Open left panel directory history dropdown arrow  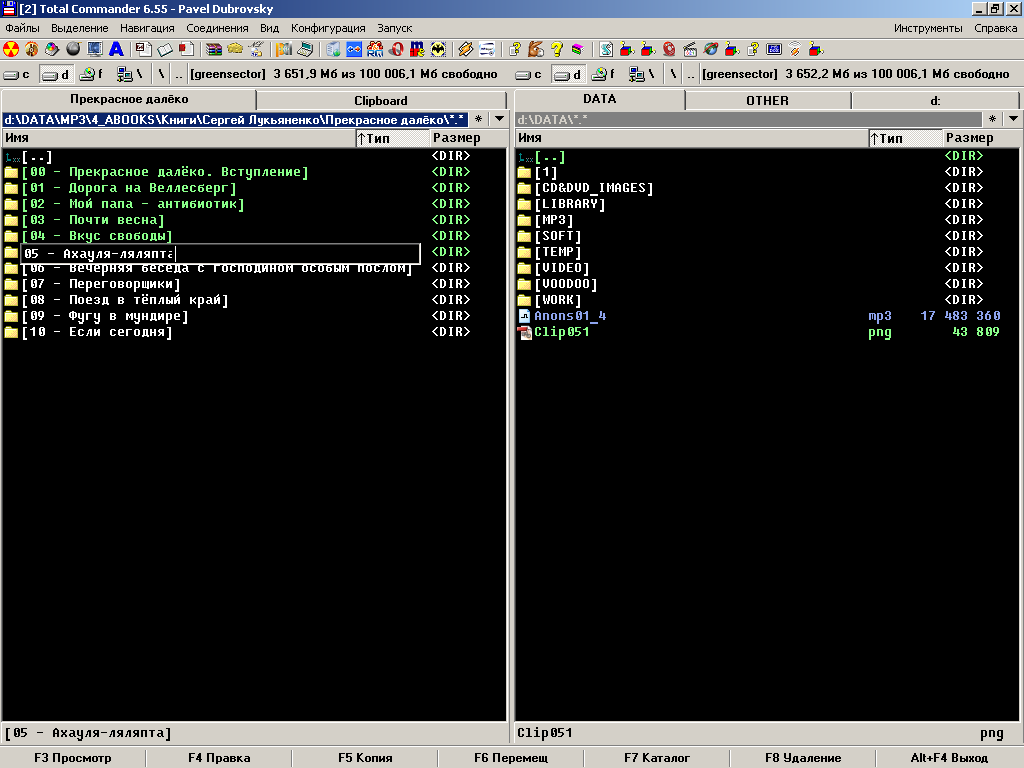(x=500, y=119)
